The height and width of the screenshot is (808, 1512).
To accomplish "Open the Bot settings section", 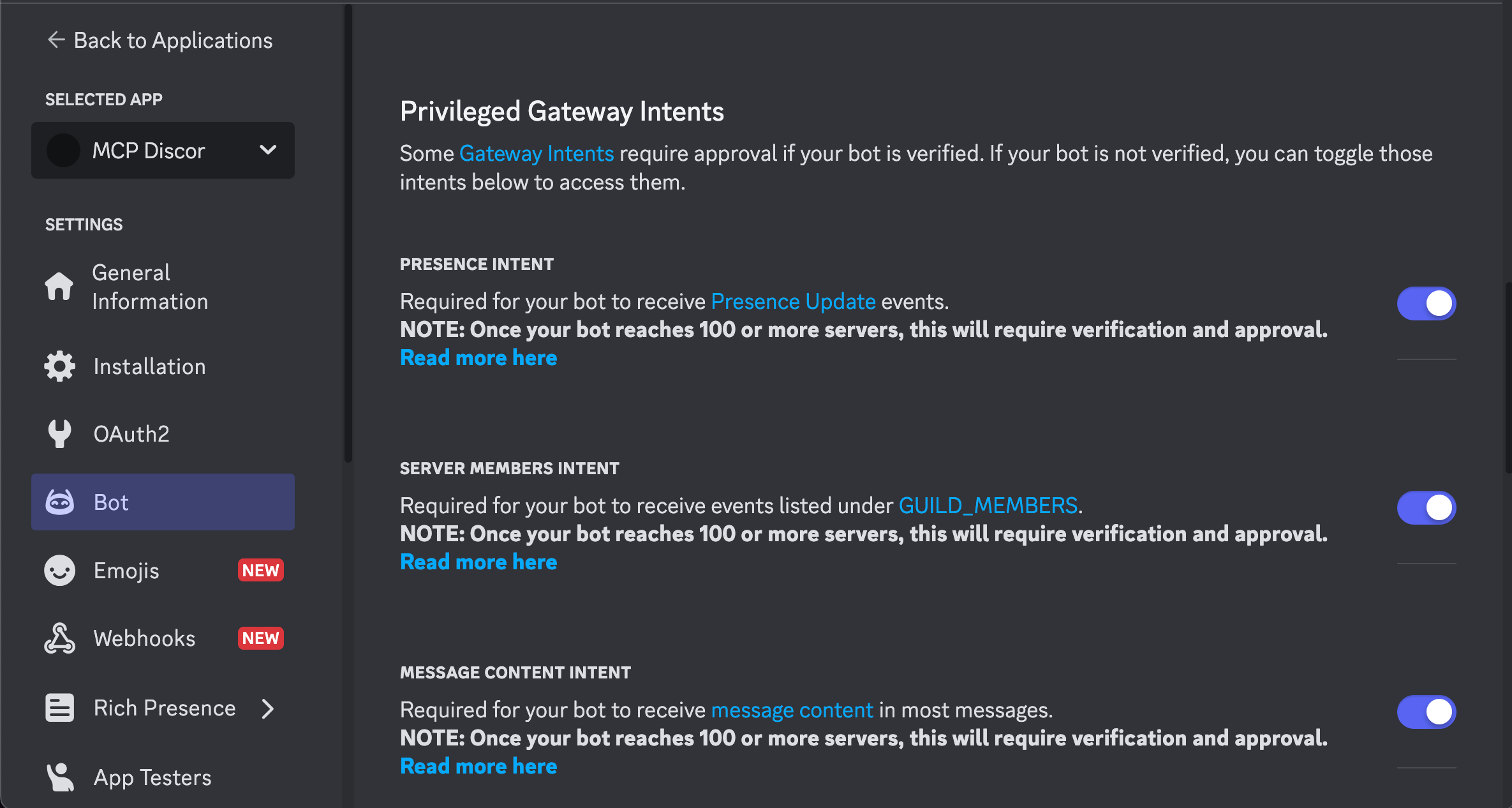I will 112,502.
